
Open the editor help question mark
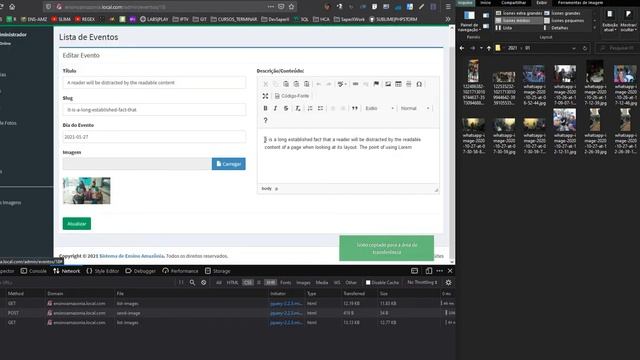265,120
